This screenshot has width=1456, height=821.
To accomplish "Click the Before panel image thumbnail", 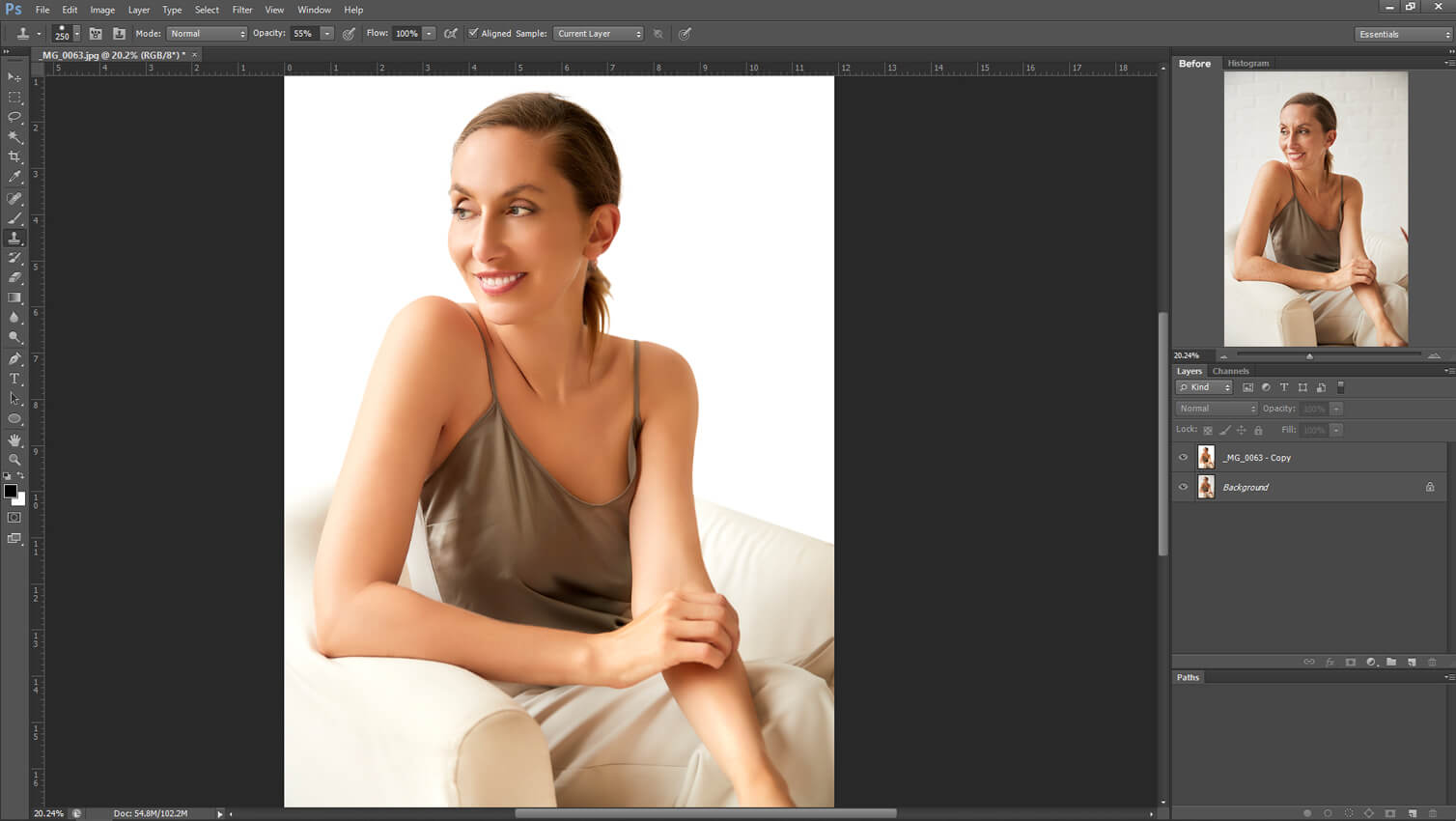I will (x=1316, y=209).
